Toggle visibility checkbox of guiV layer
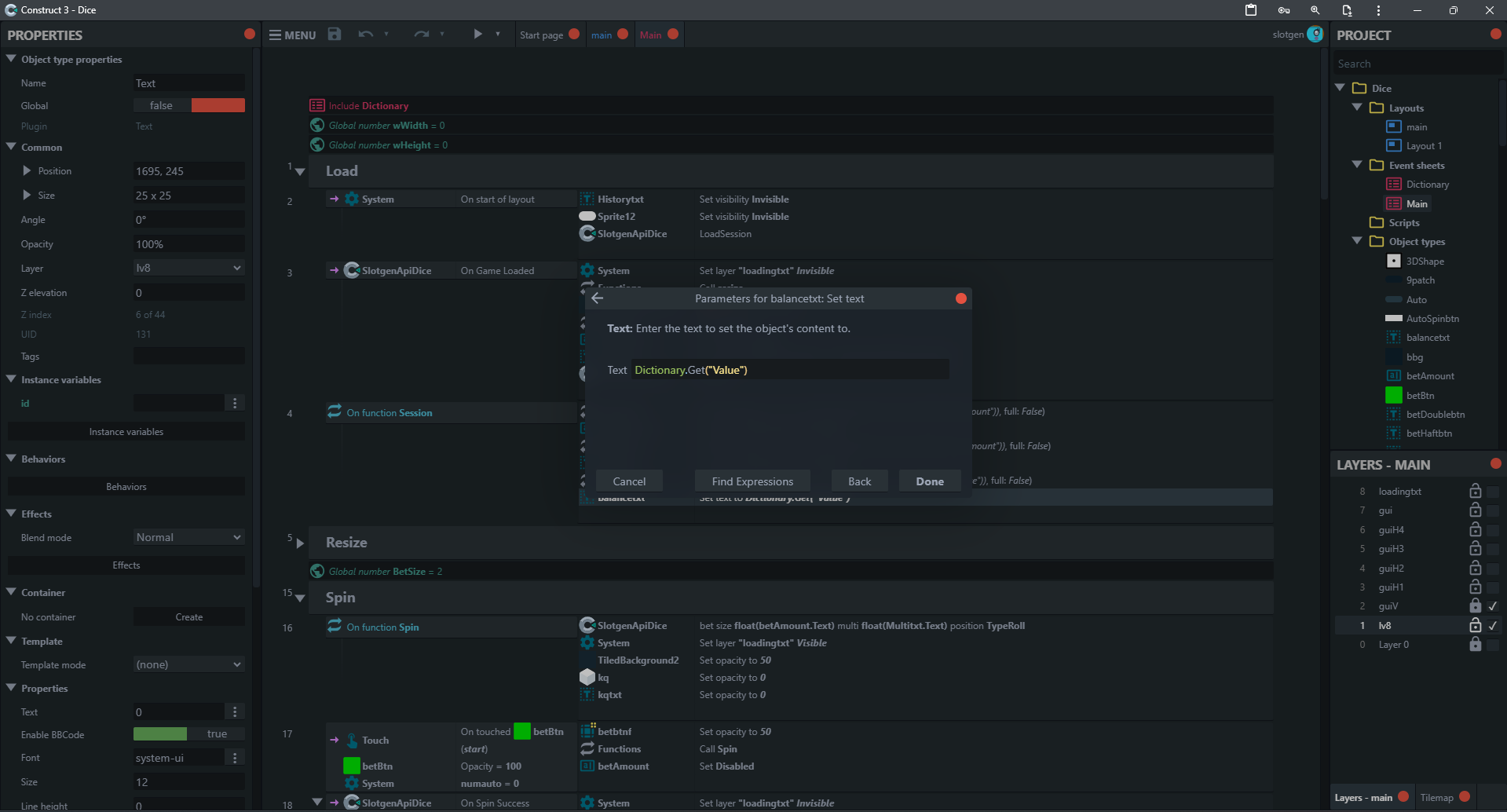The width and height of the screenshot is (1507, 812). point(1493,606)
